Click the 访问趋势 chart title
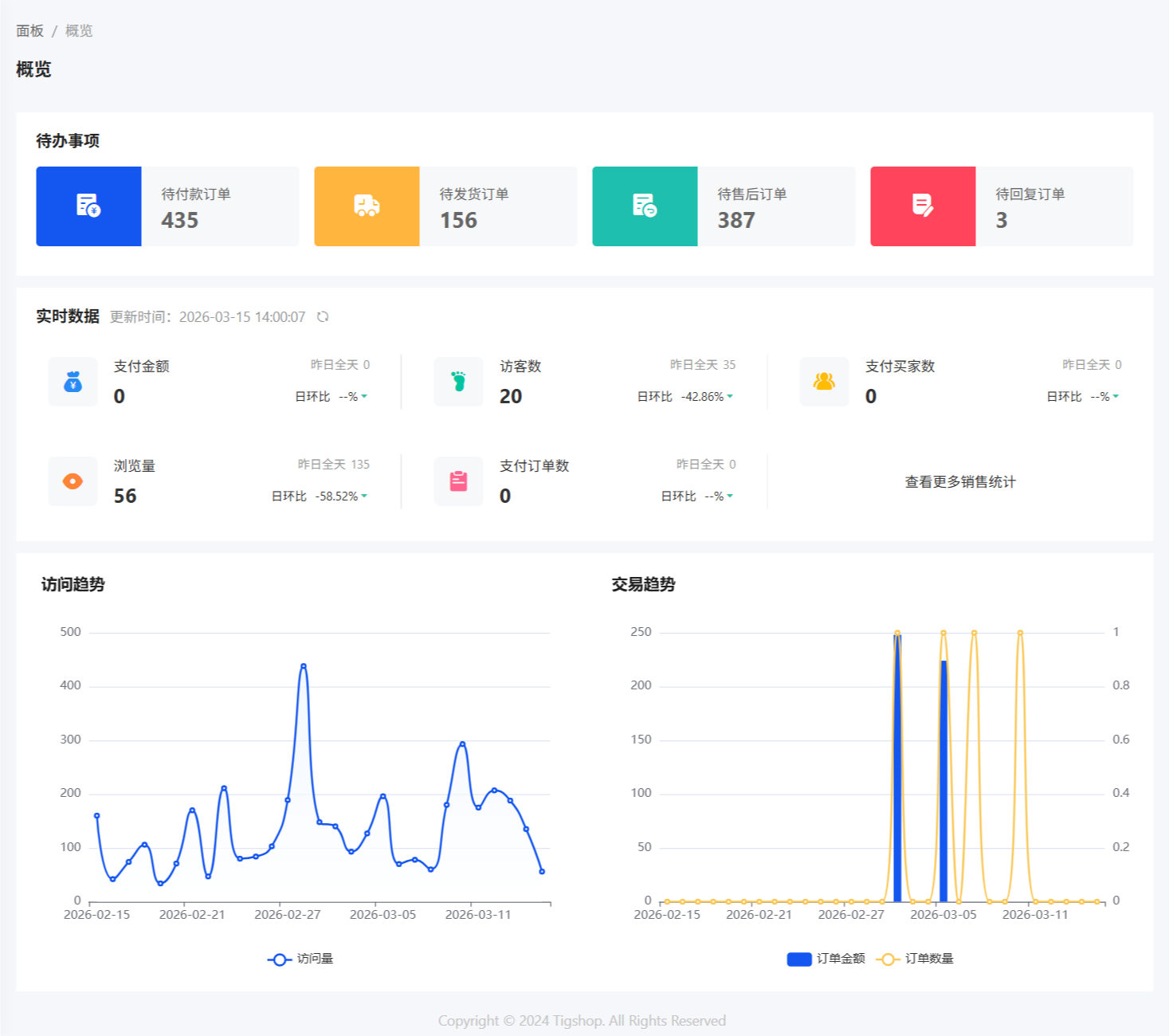The image size is (1169, 1036). (x=73, y=584)
